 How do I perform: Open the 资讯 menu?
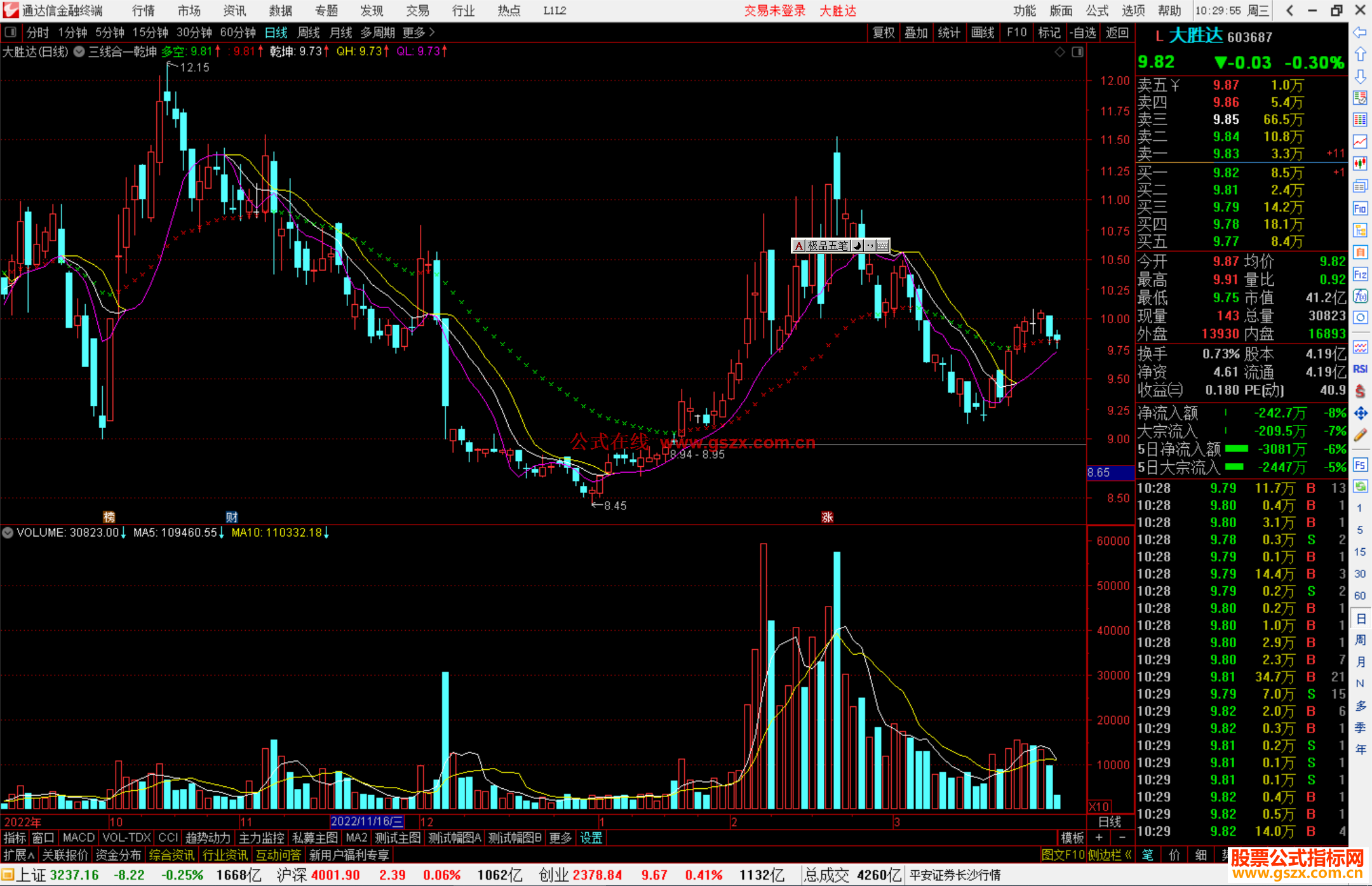[x=234, y=11]
